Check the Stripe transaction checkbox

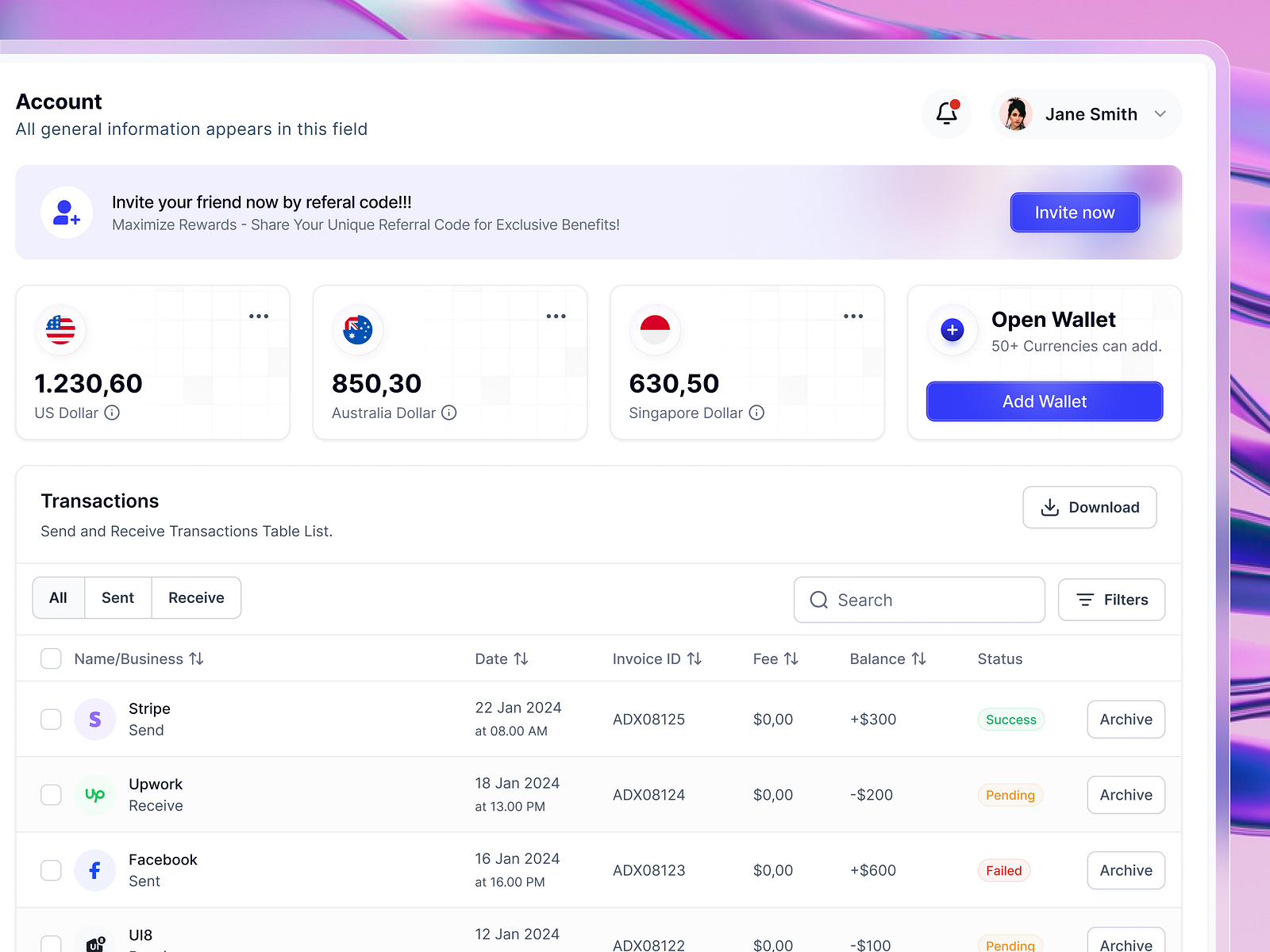pyautogui.click(x=51, y=719)
